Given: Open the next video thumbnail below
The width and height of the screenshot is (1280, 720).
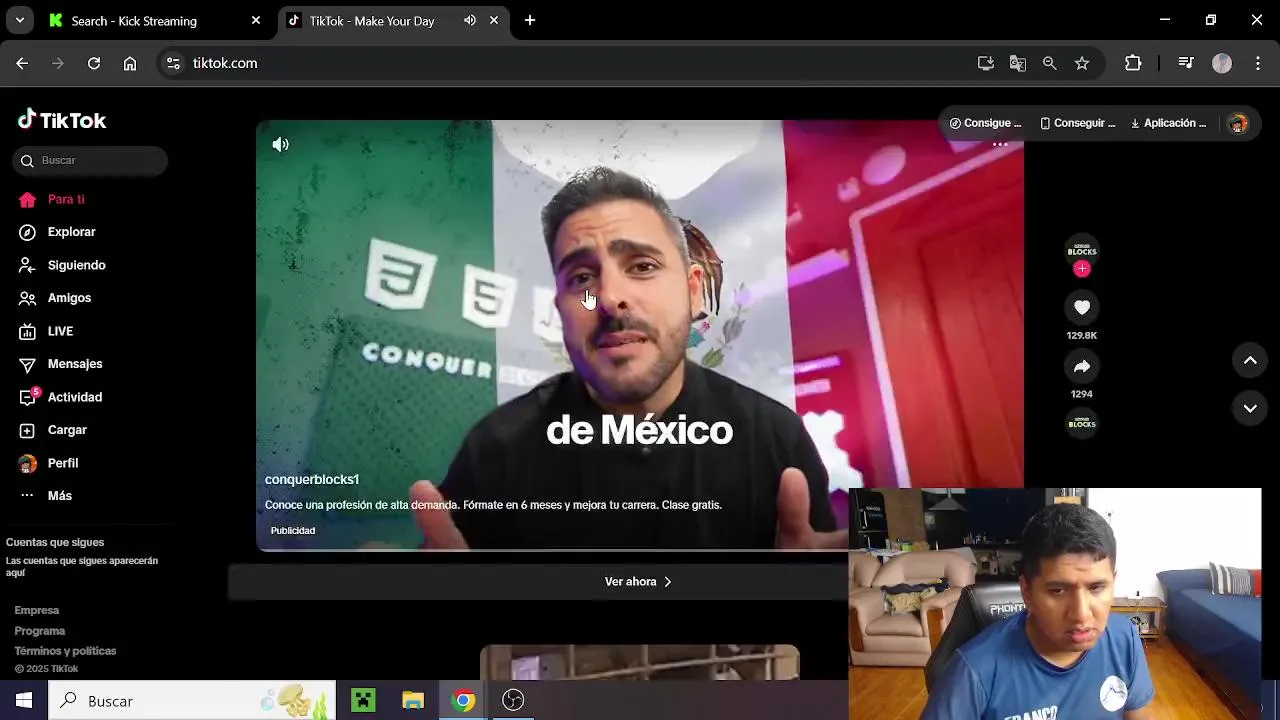Looking at the screenshot, I should [640, 663].
